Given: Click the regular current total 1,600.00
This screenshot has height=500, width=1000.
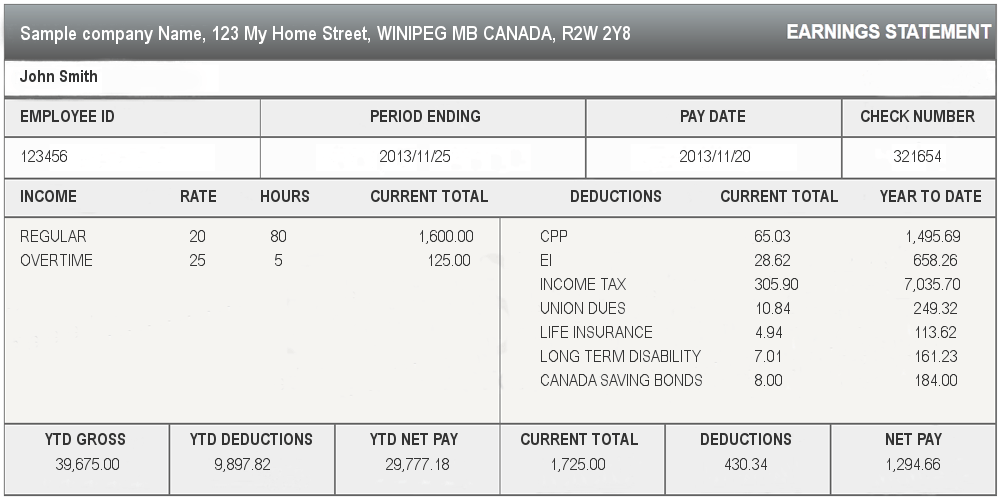Looking at the screenshot, I should 445,237.
